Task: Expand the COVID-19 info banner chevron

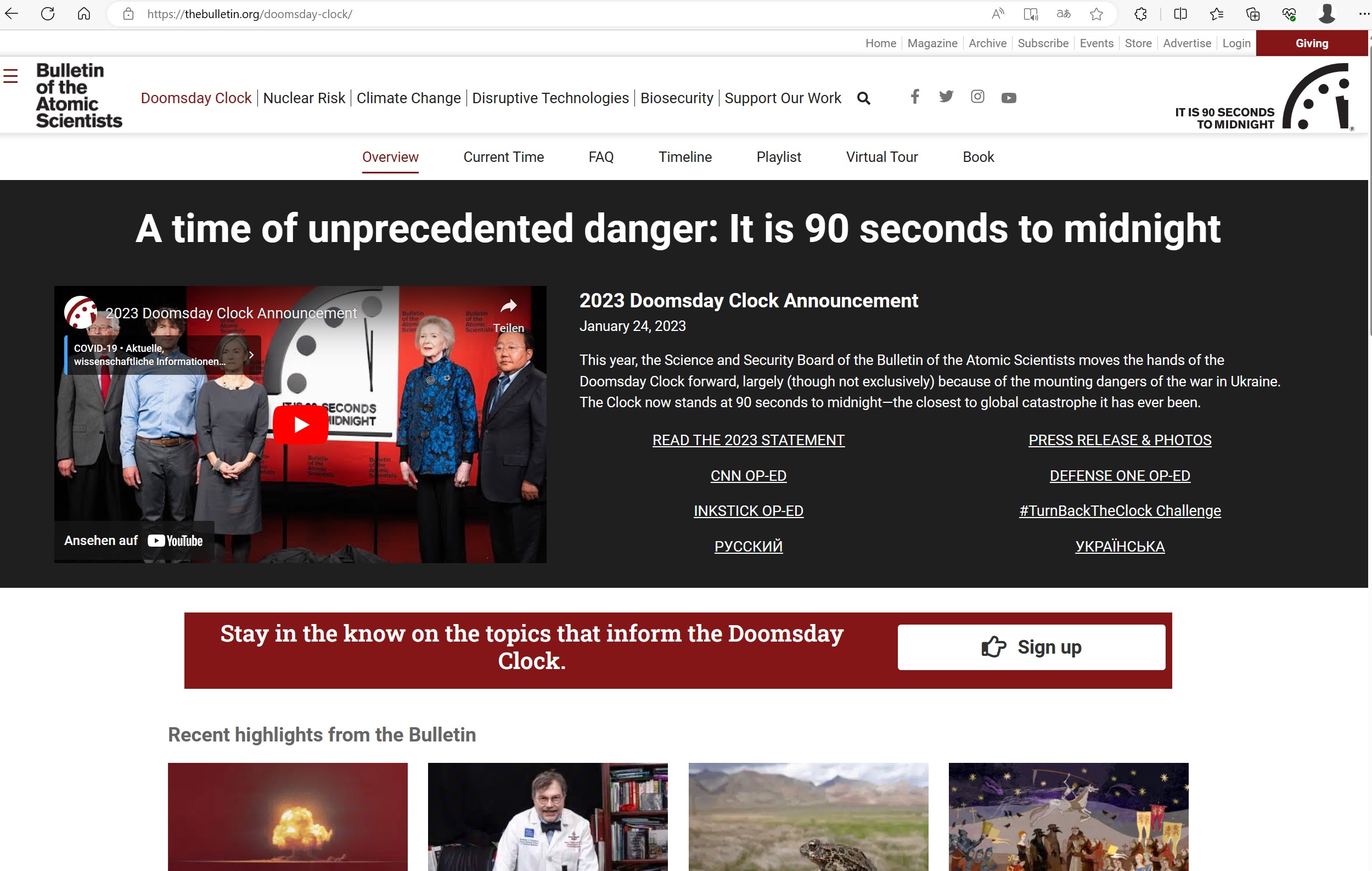Action: [251, 355]
